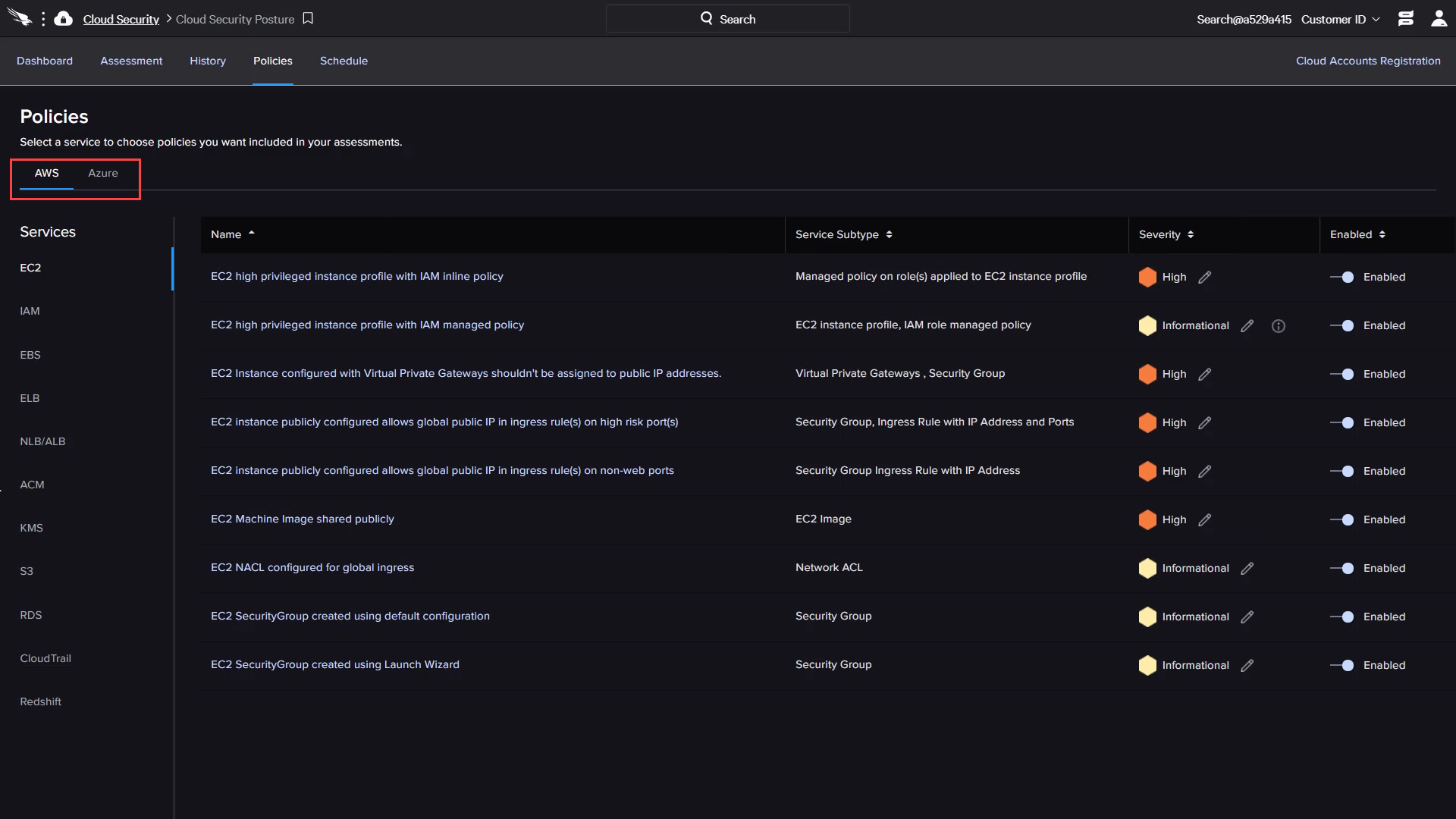Edit severity for IAM inline policy row

[x=1204, y=278]
